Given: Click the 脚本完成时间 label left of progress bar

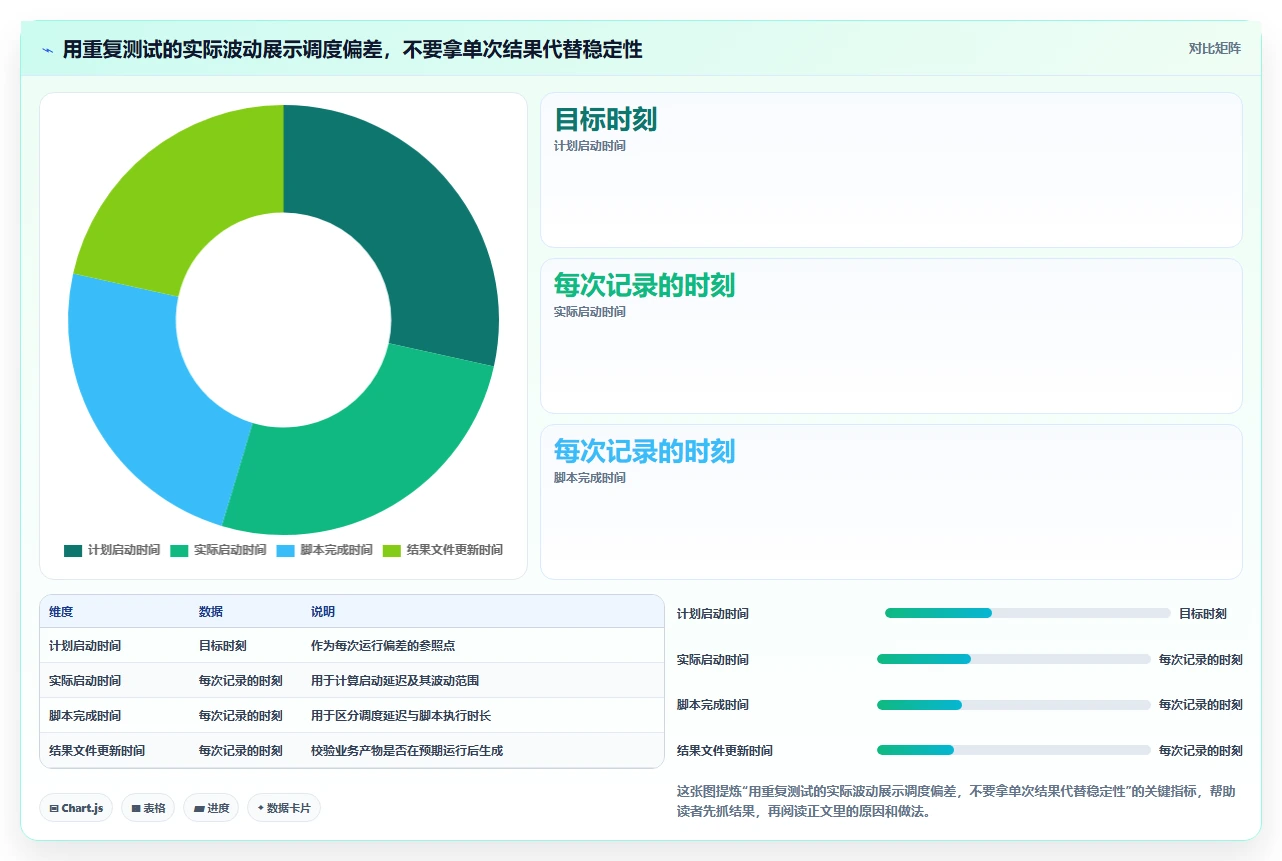Looking at the screenshot, I should (713, 705).
